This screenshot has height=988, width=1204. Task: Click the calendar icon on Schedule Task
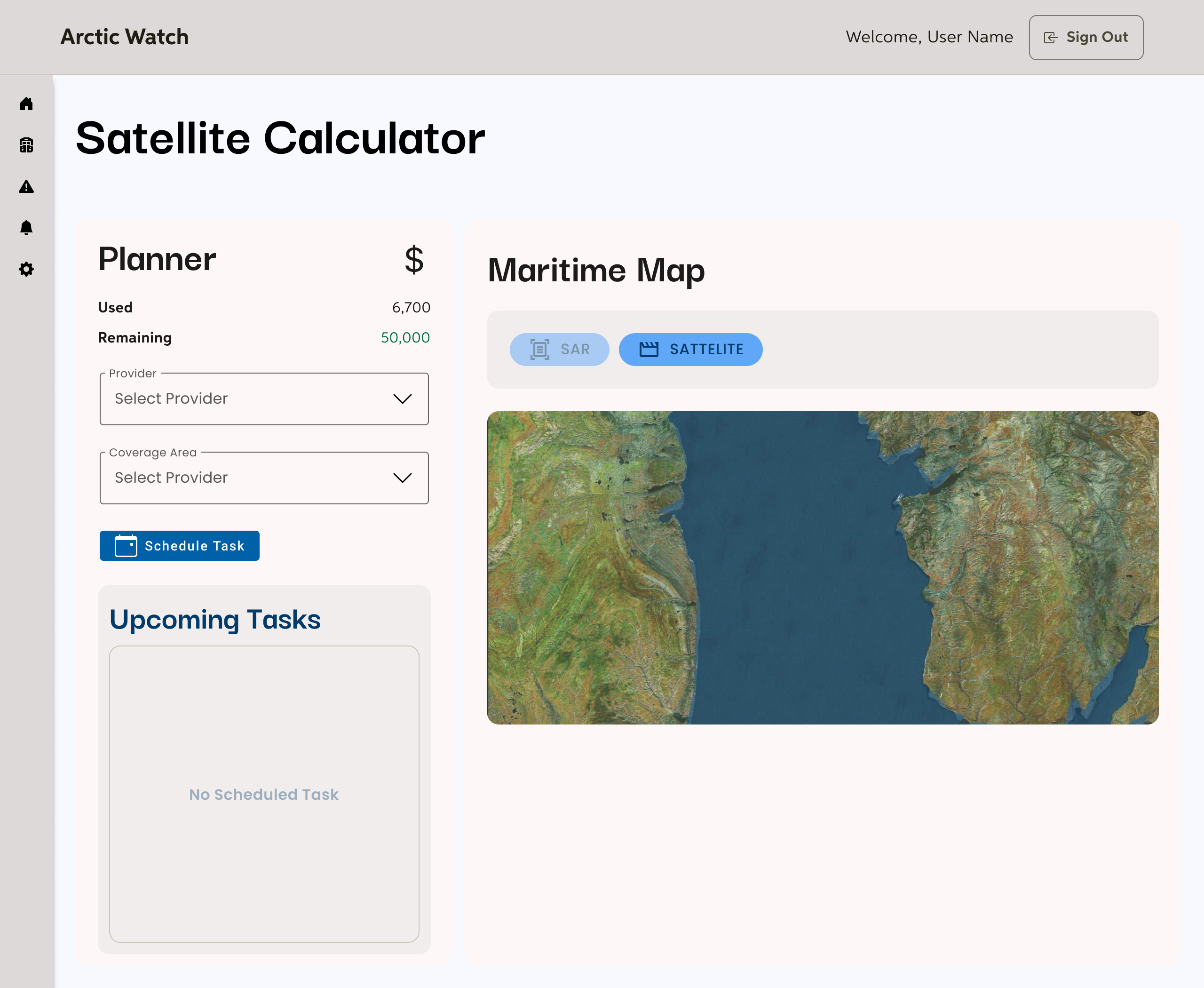[x=126, y=546]
